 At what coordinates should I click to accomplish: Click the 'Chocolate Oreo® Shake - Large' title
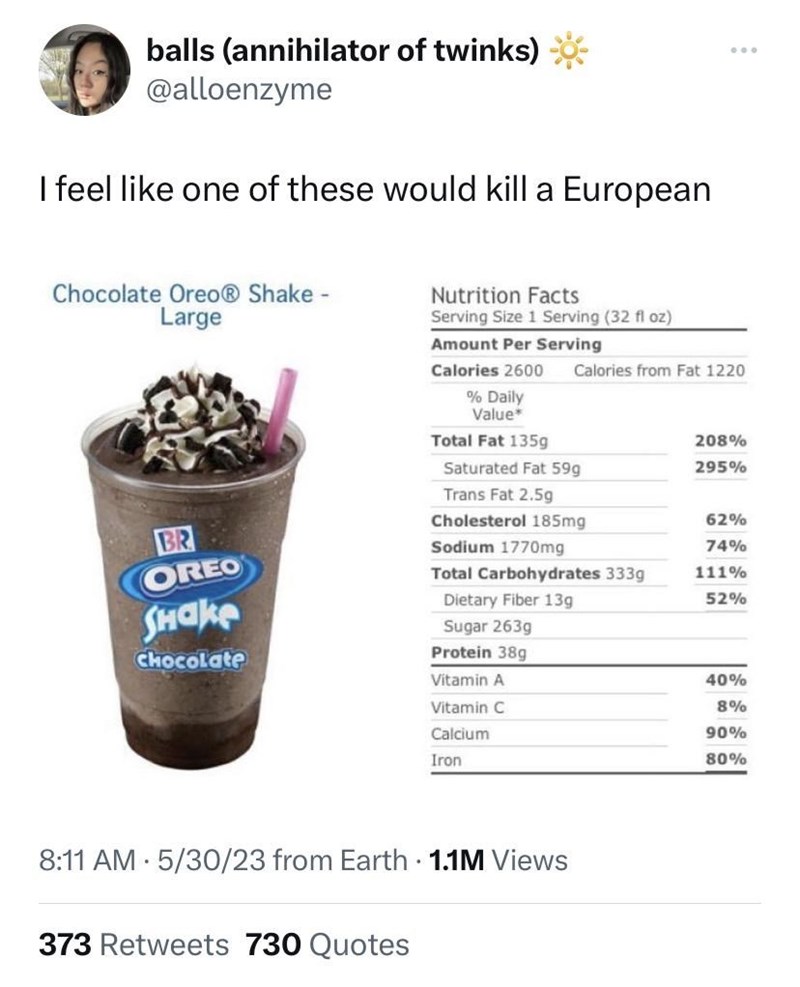pyautogui.click(x=191, y=306)
